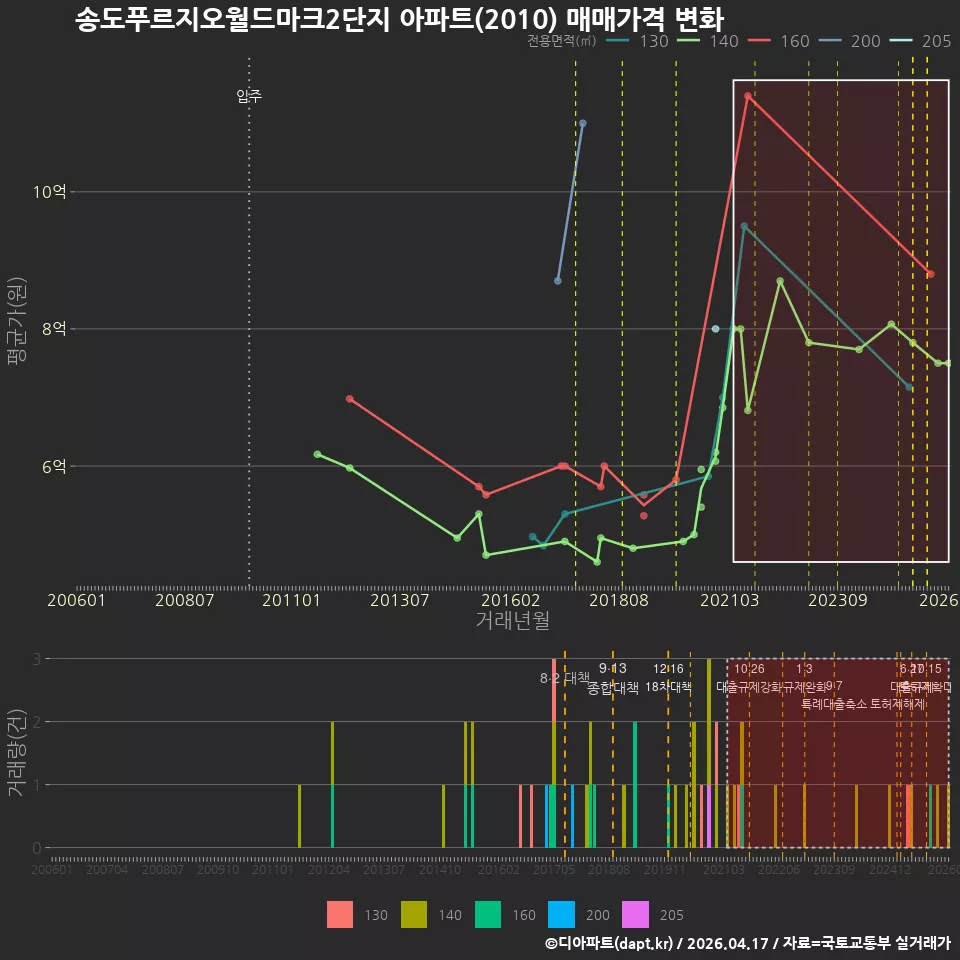Click the 201705 label on volume chart

pos(554,869)
